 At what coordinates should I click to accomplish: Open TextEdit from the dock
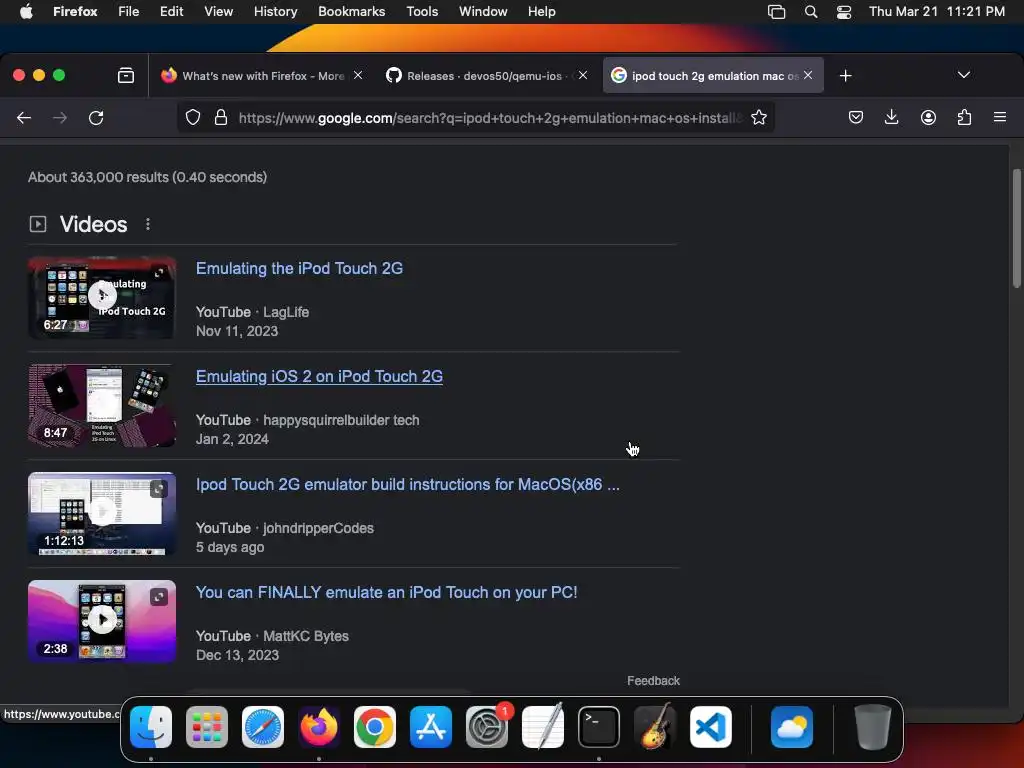(x=543, y=727)
